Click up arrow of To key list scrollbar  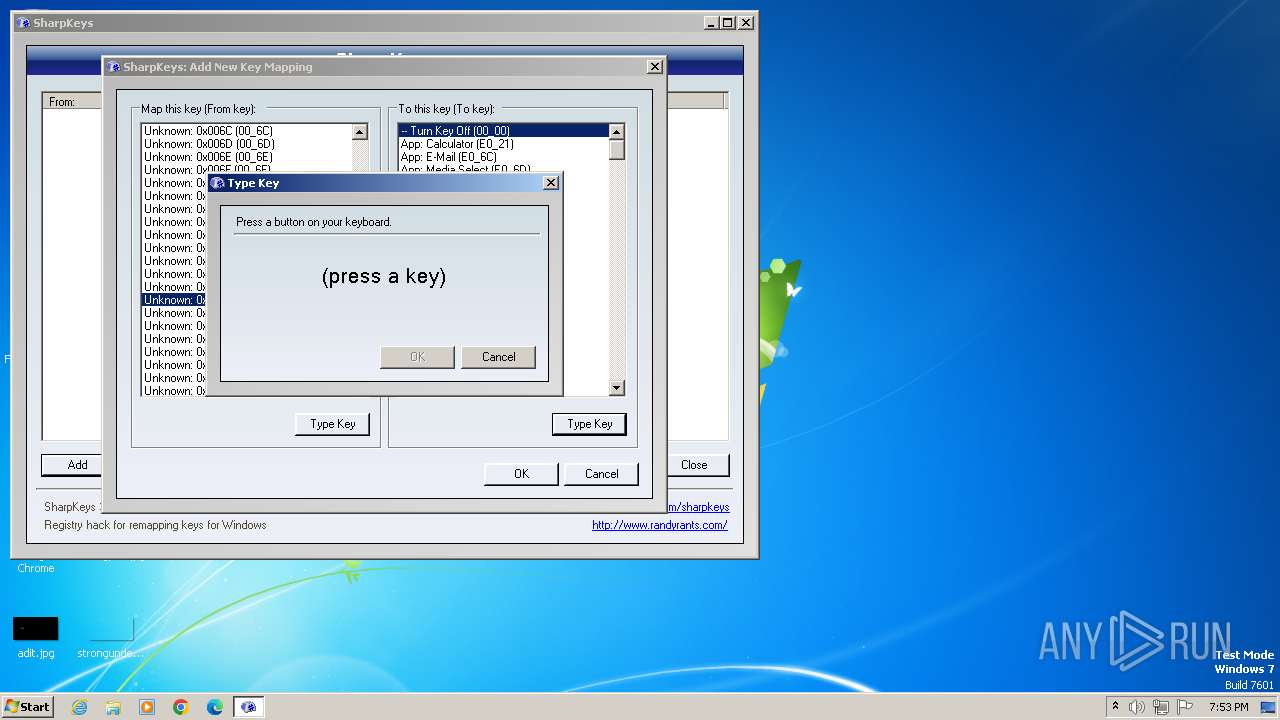tap(616, 132)
